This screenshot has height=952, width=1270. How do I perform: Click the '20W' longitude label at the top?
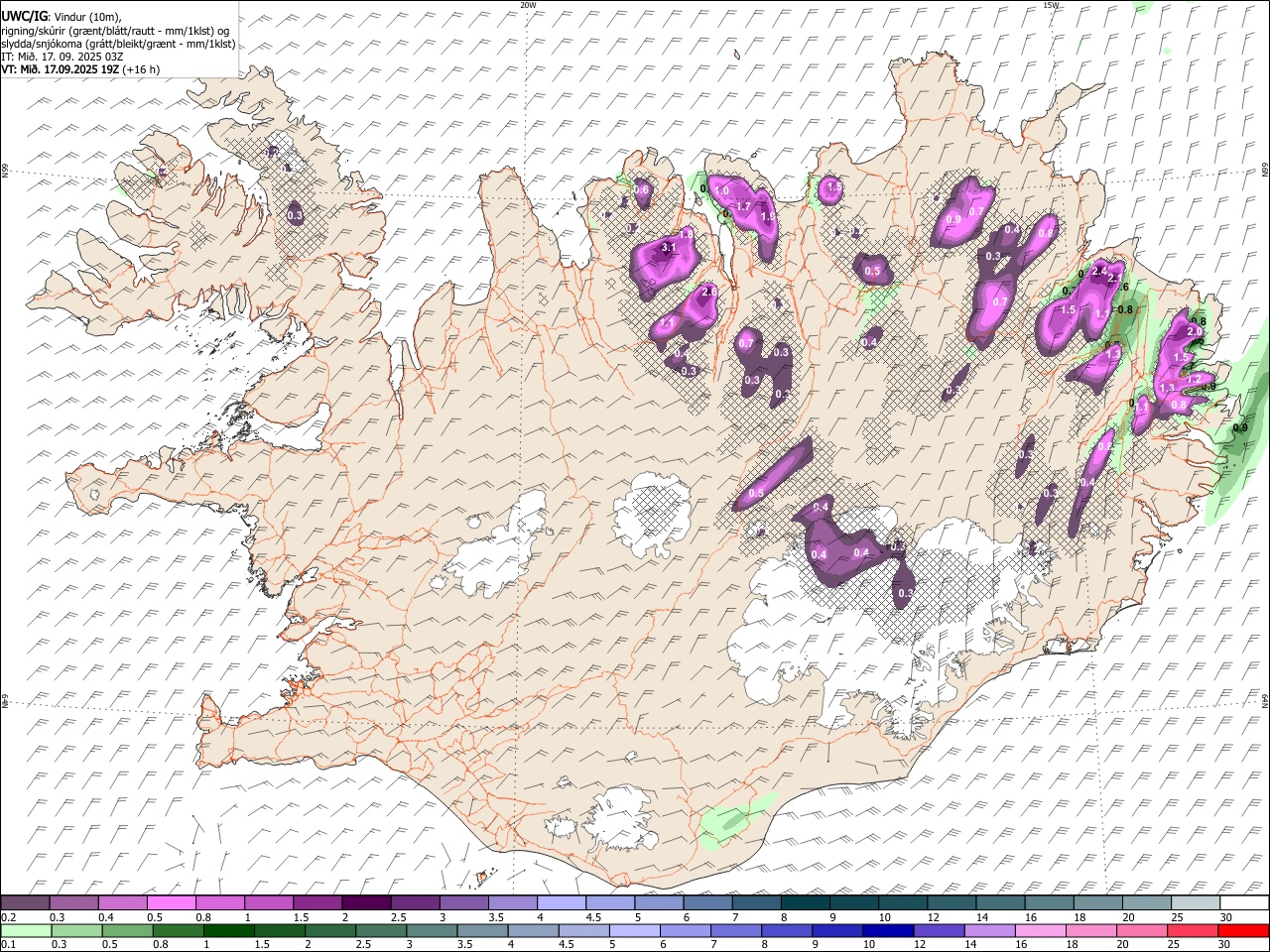(528, 5)
